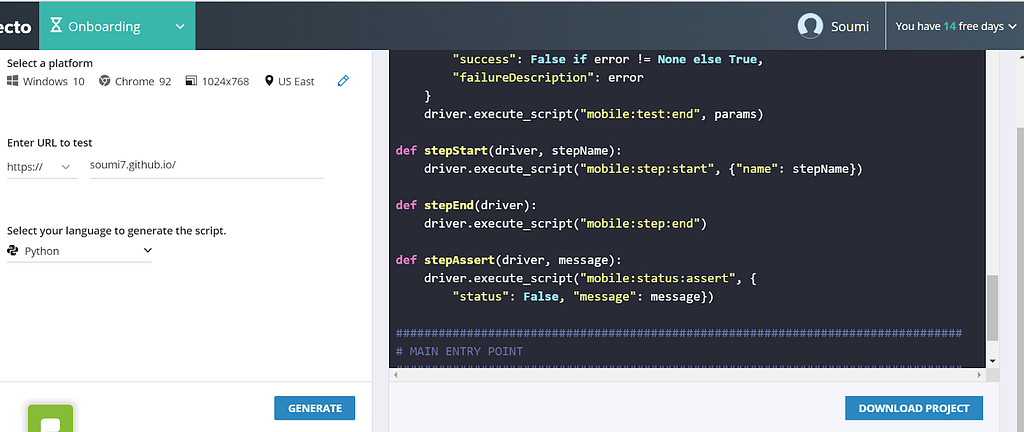Expand the Onboarding dropdown chevron
Viewport: 1024px width, 432px height.
pos(180,27)
